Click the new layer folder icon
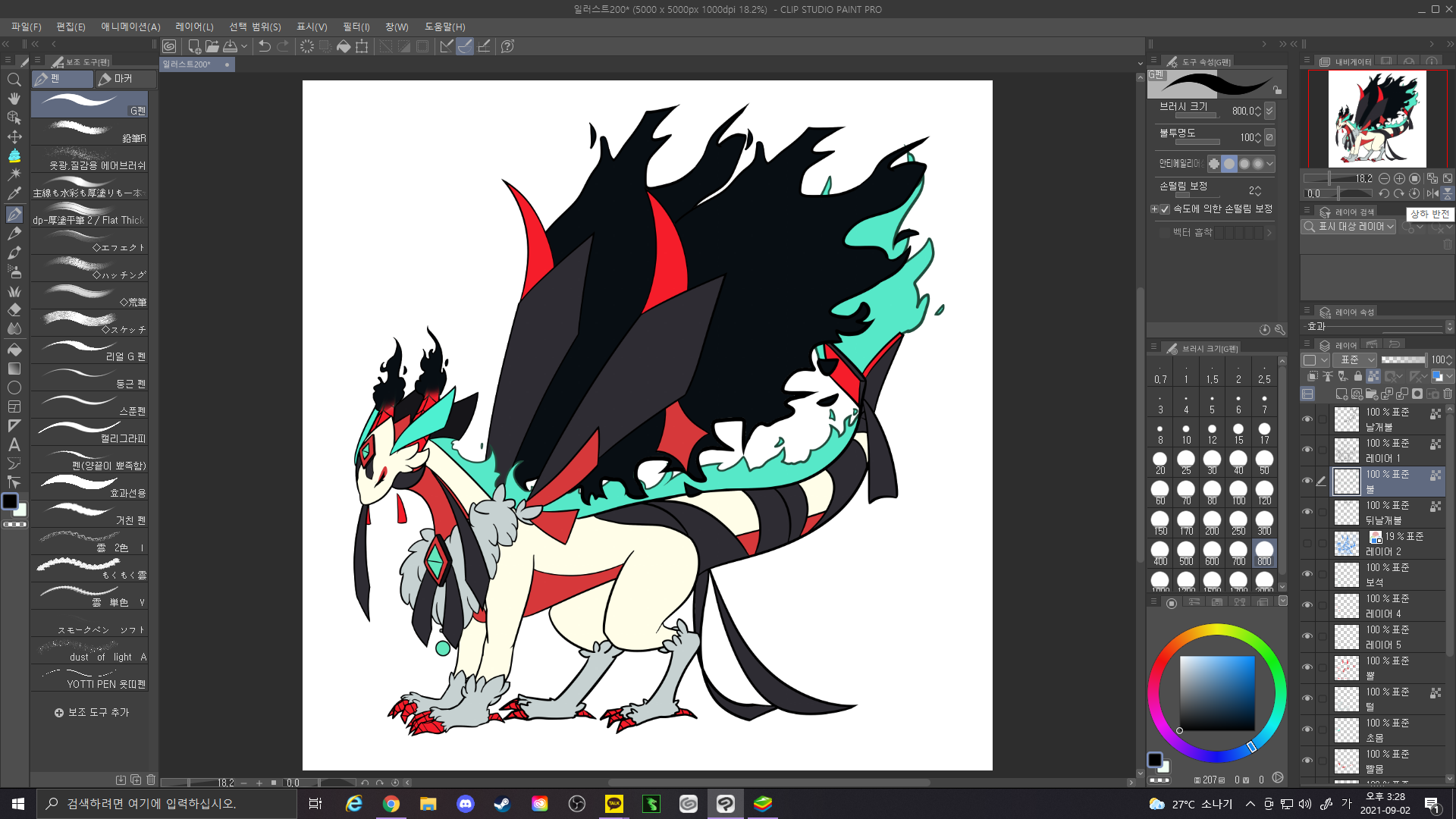Screen dimensions: 1456x819 [1372, 394]
